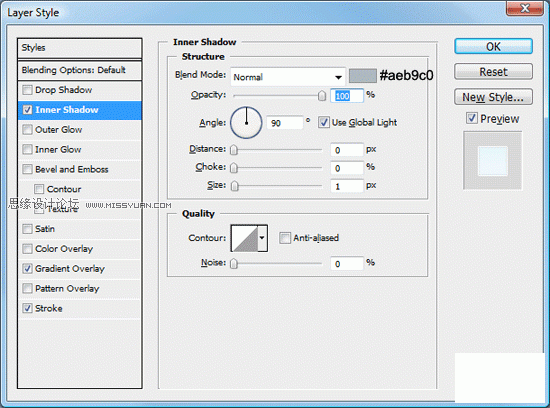Enable the Drop Shadow checkbox

[x=27, y=90]
